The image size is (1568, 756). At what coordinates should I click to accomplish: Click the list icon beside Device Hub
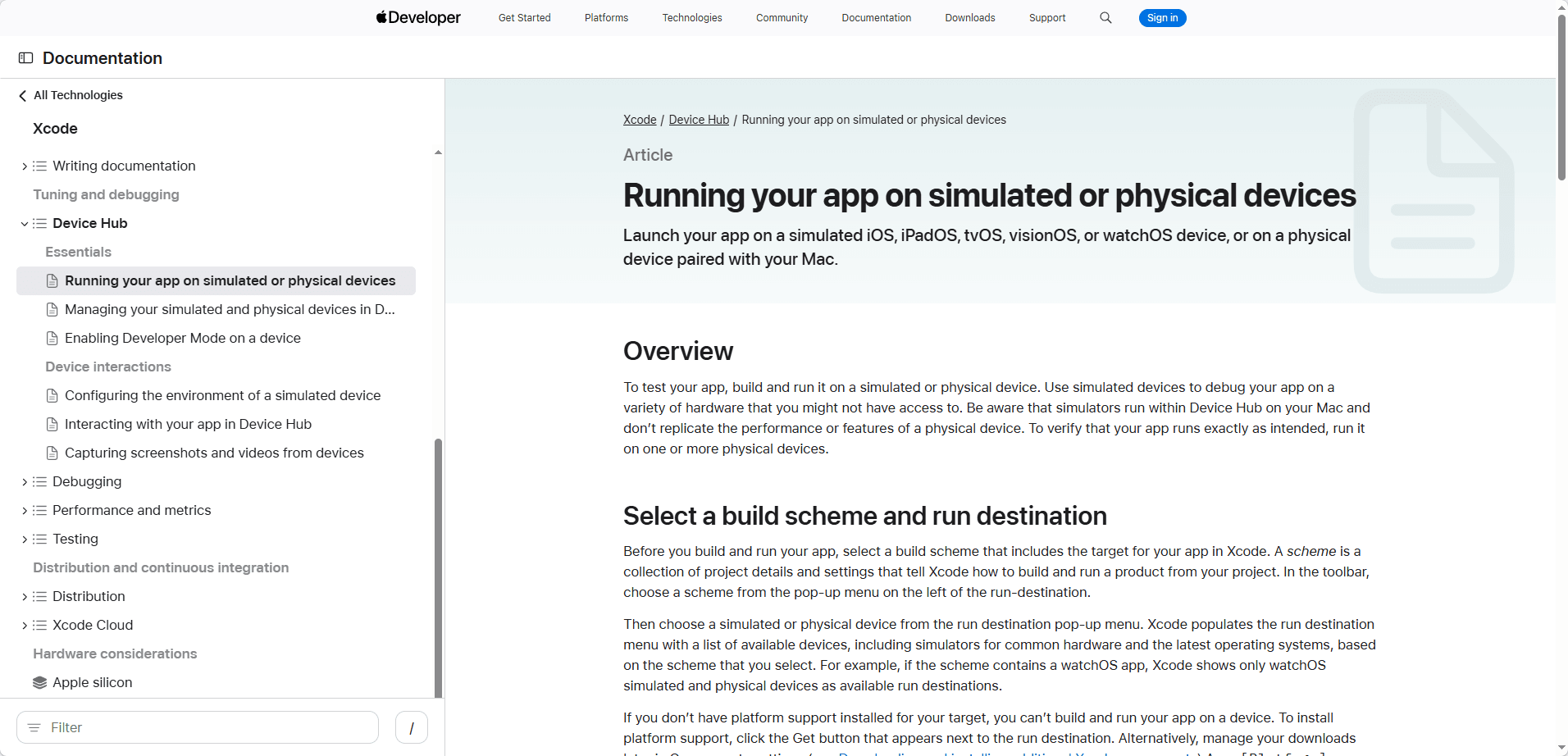[39, 223]
